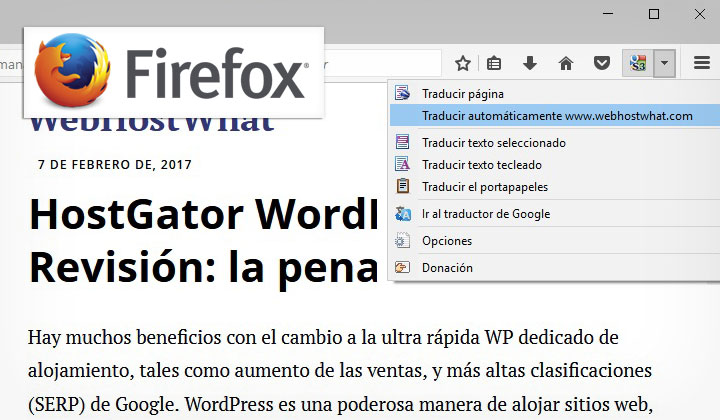This screenshot has width=720, height=420.
Task: Close the Firefox window
Action: pos(700,14)
